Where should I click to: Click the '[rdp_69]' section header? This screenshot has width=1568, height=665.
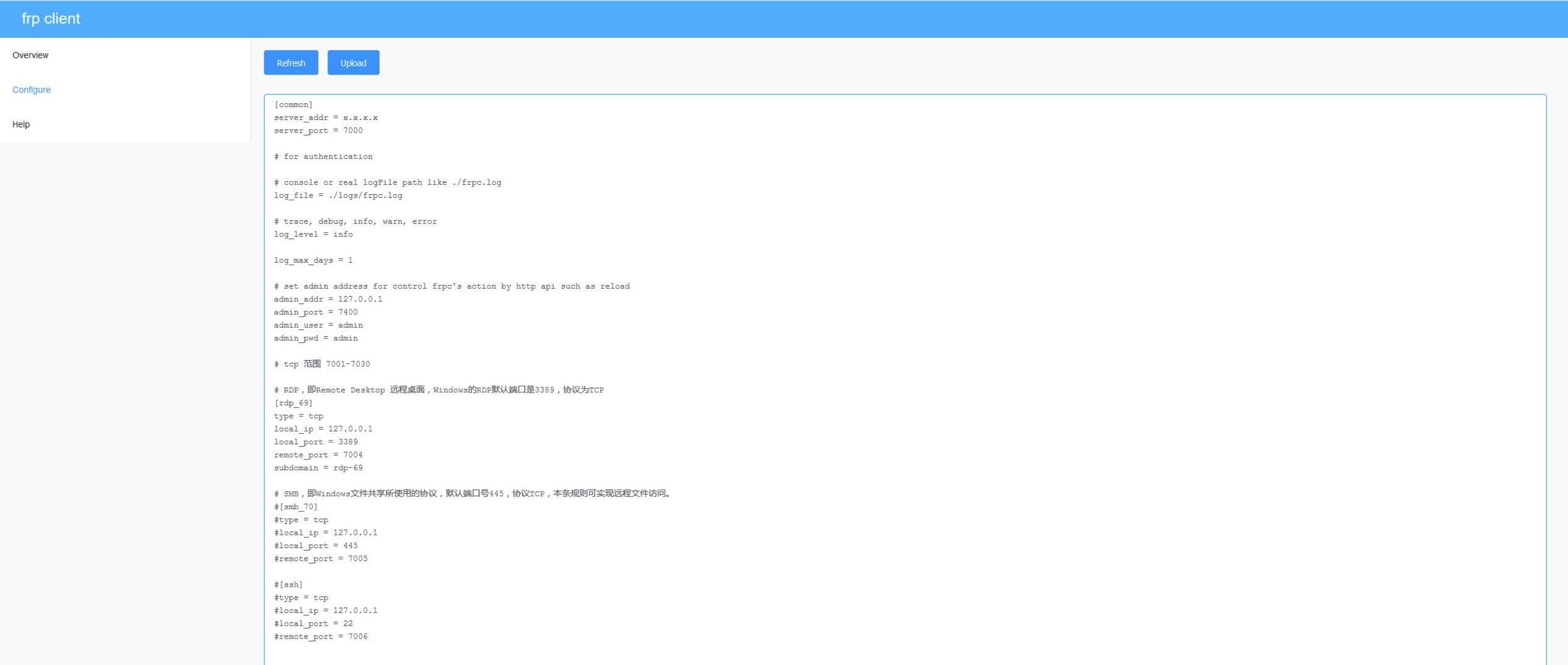click(294, 403)
